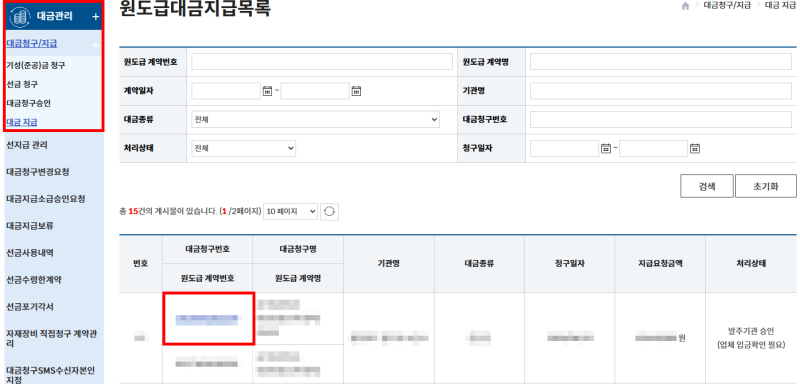Click the 대금청구번호 input field
The height and width of the screenshot is (384, 800).
[661, 119]
